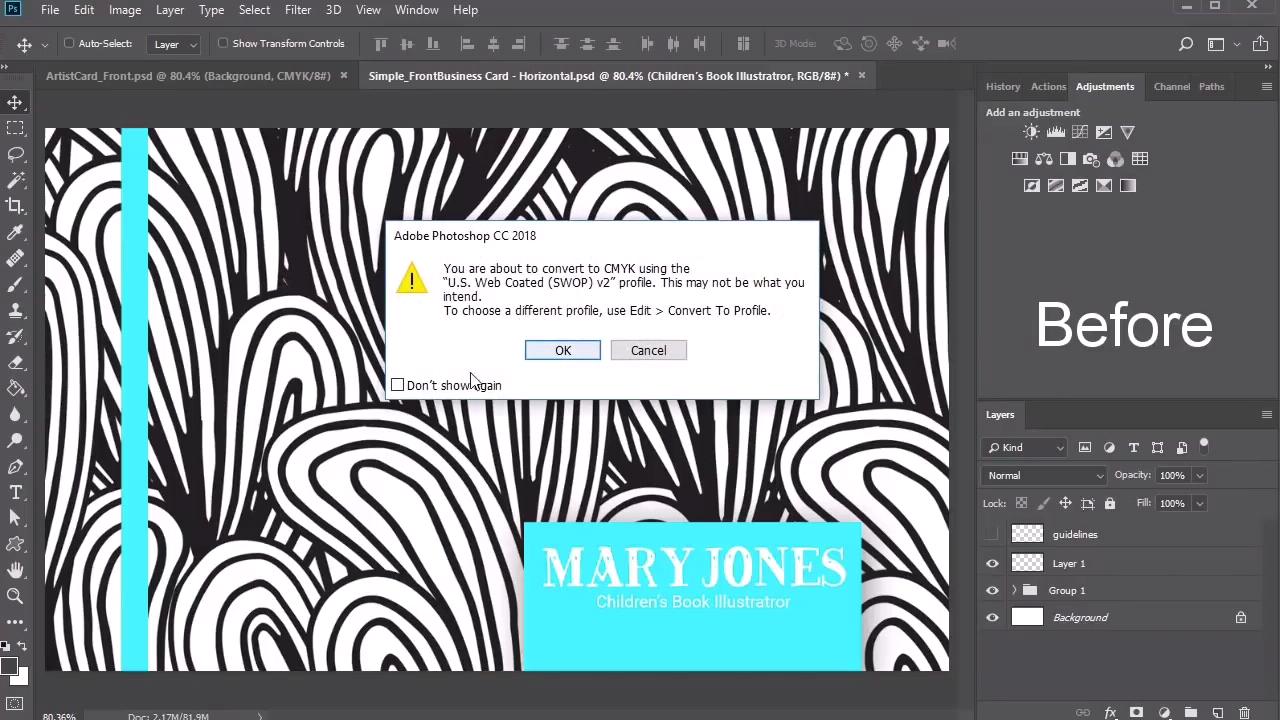Select the Crop tool
This screenshot has width=1280, height=720.
tap(15, 206)
